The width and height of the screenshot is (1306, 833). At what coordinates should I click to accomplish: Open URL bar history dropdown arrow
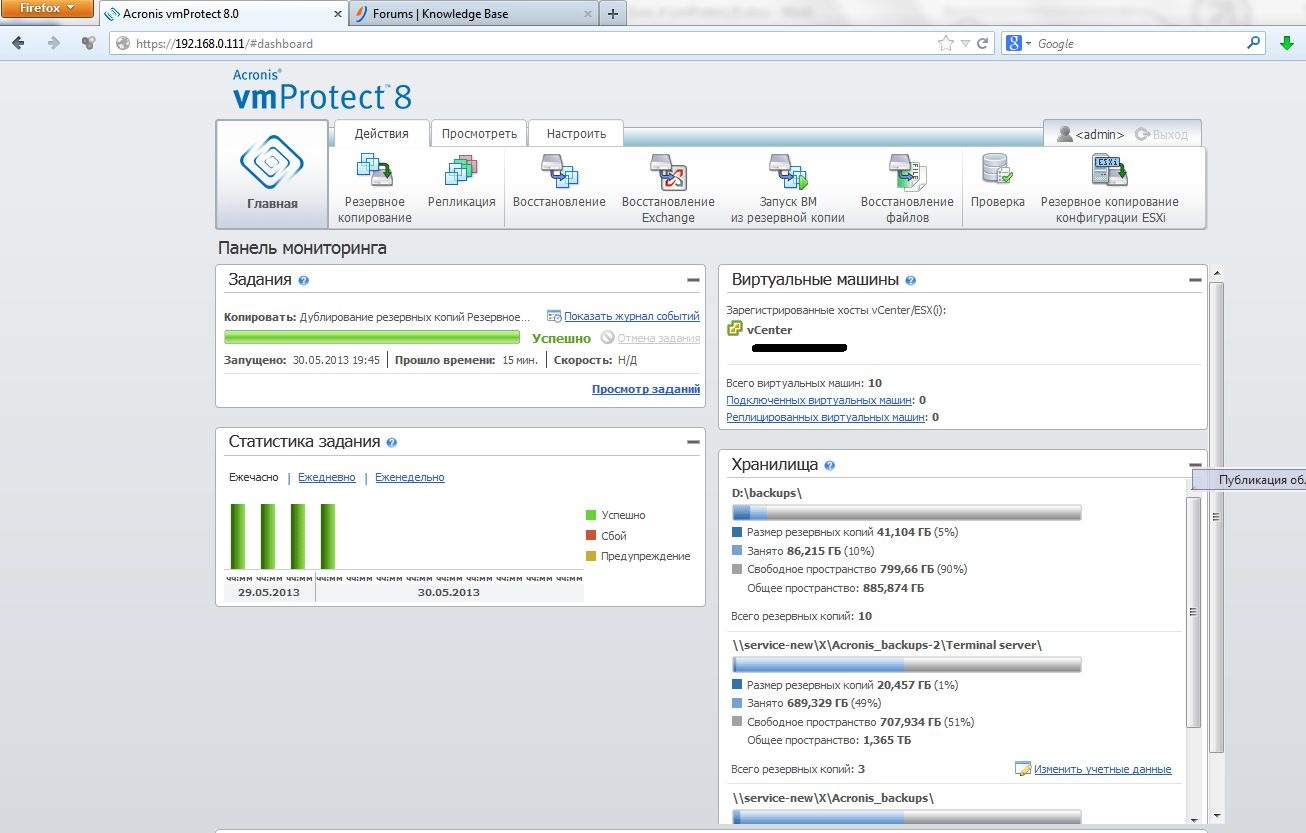click(965, 44)
